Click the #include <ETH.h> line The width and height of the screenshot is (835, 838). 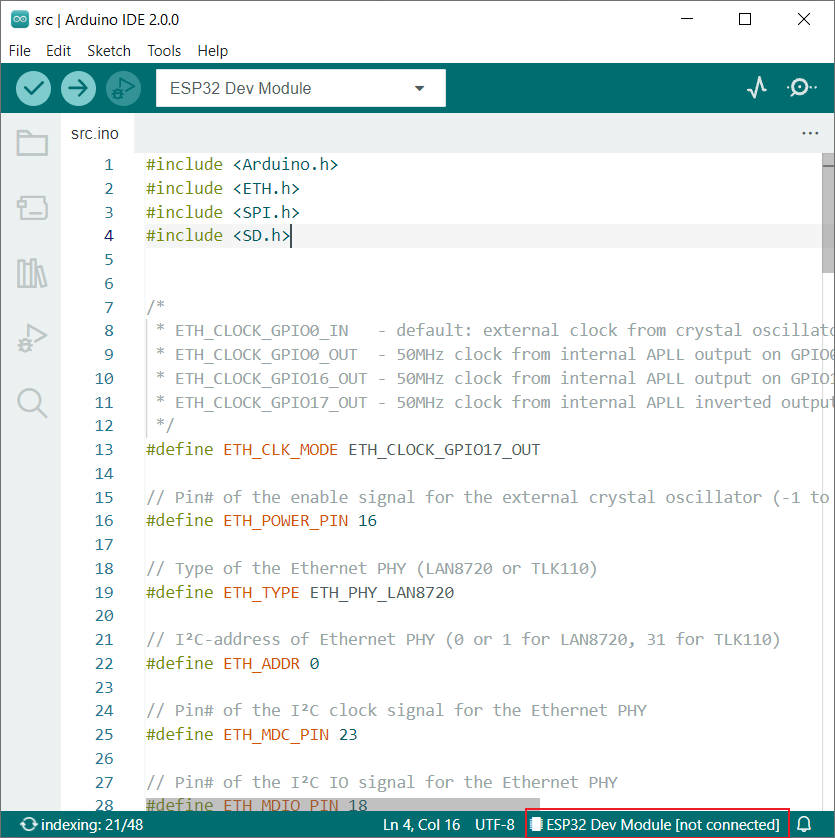click(x=222, y=189)
